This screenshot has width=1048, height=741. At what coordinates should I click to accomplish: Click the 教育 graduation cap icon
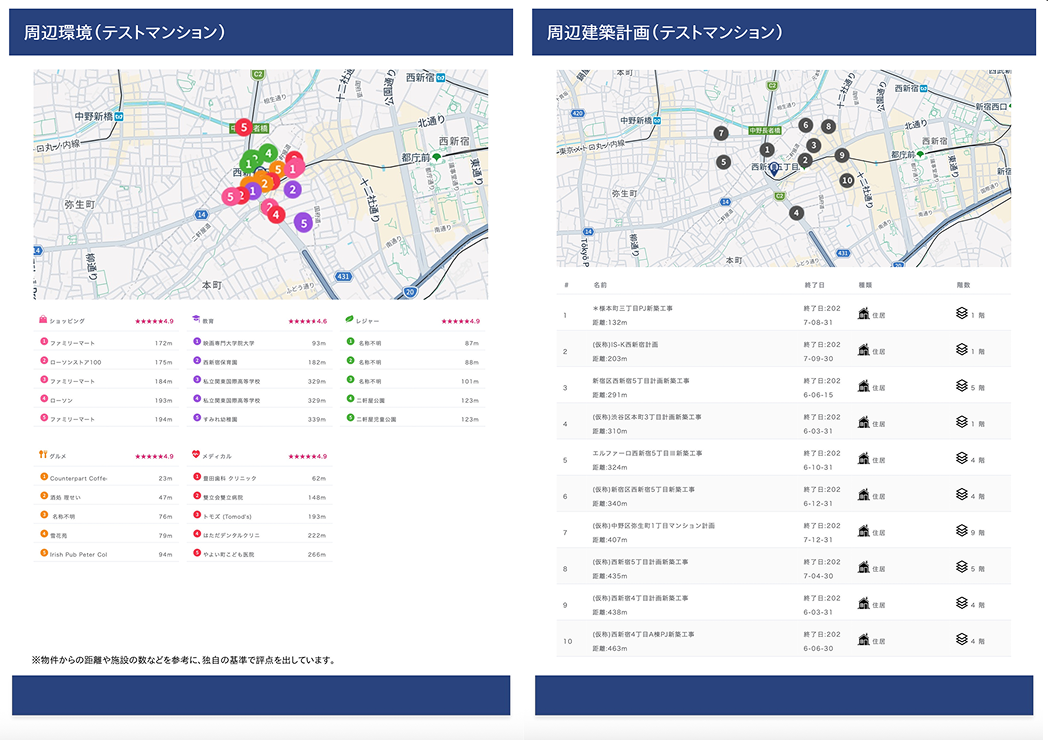(197, 321)
